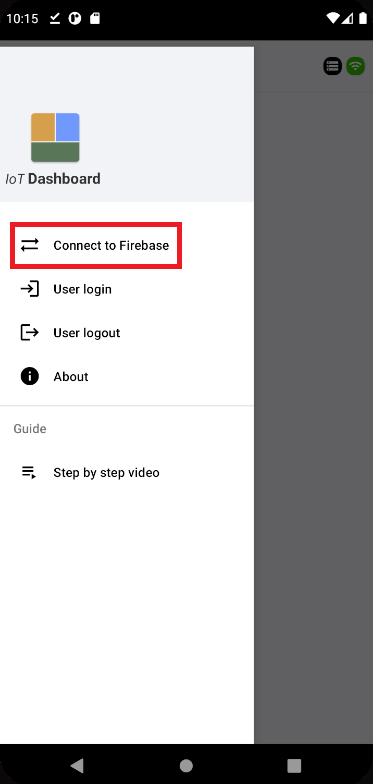Screen dimensions: 373x784
Task: Open the User login menu item
Action: click(127, 289)
